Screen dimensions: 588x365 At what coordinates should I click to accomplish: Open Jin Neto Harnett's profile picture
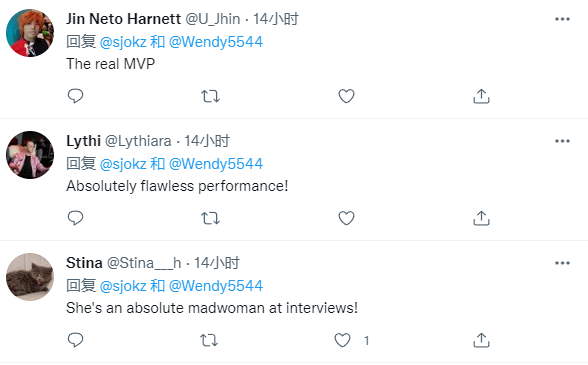tap(30, 33)
